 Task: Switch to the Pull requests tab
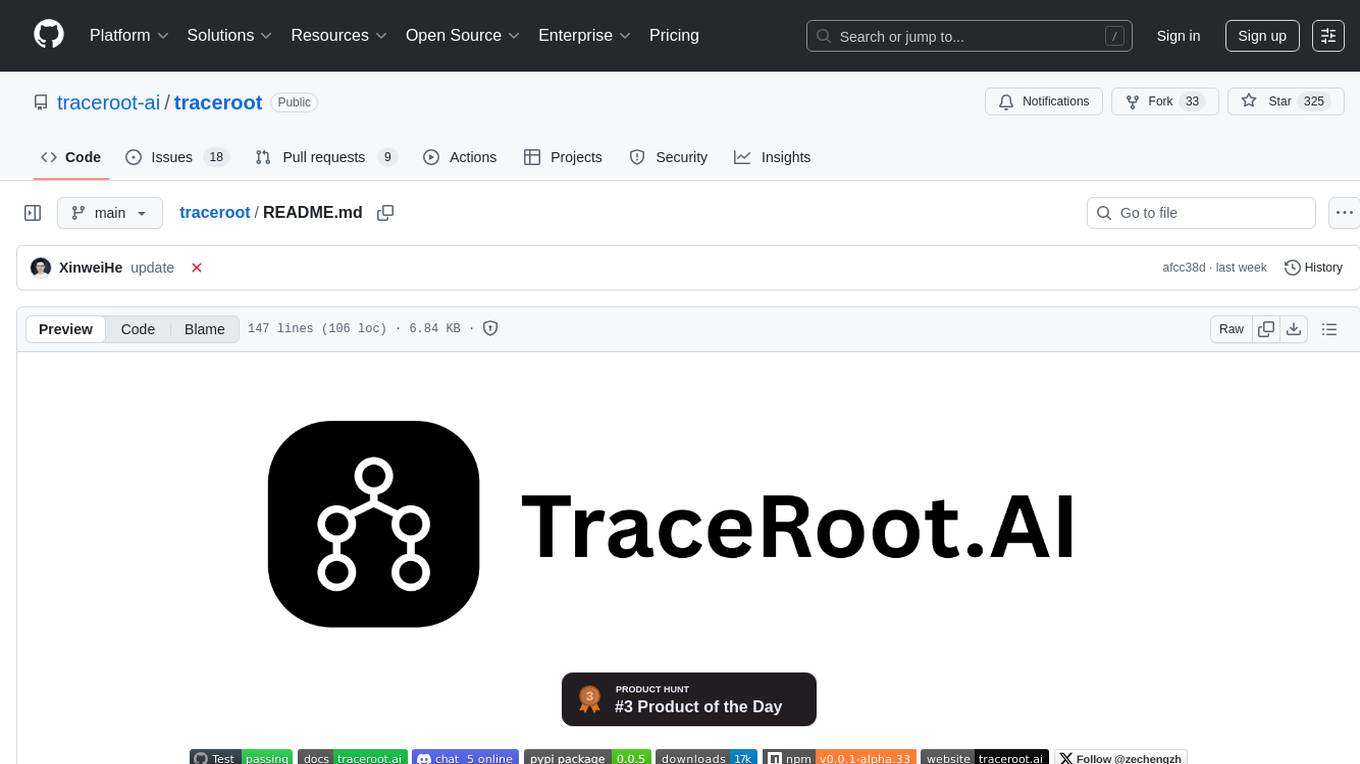click(x=326, y=157)
